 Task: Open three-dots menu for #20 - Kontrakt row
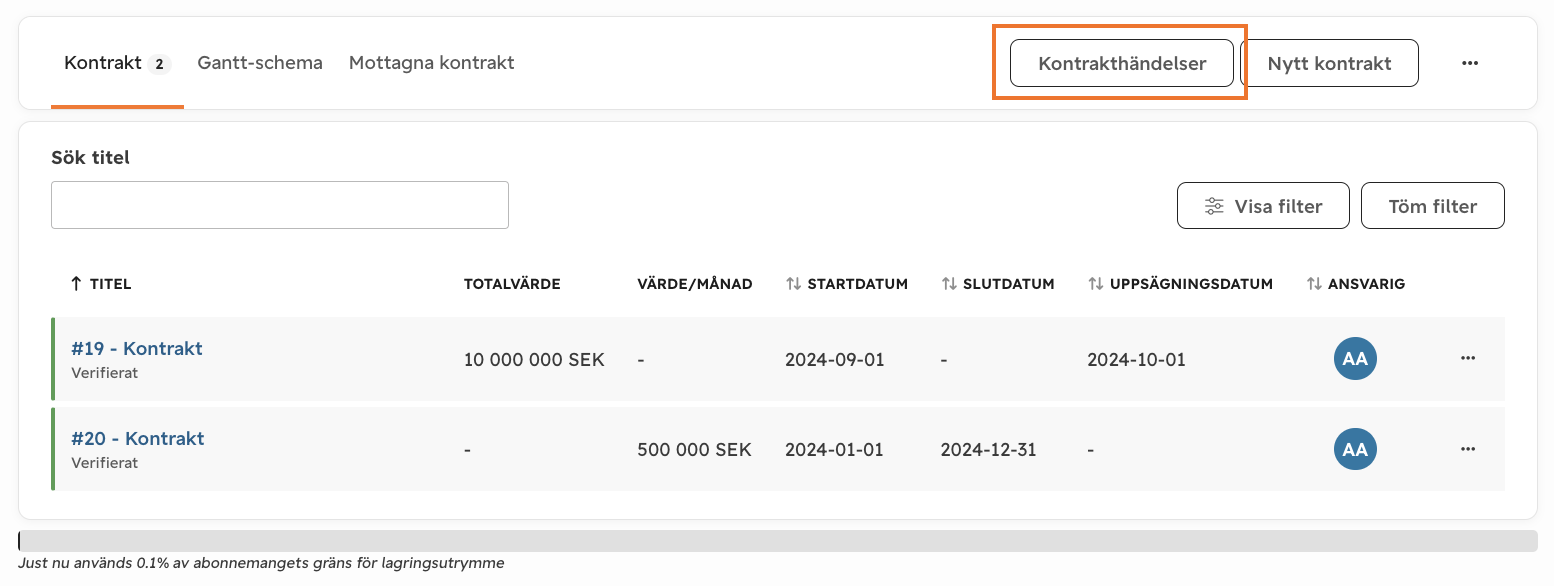click(x=1468, y=449)
